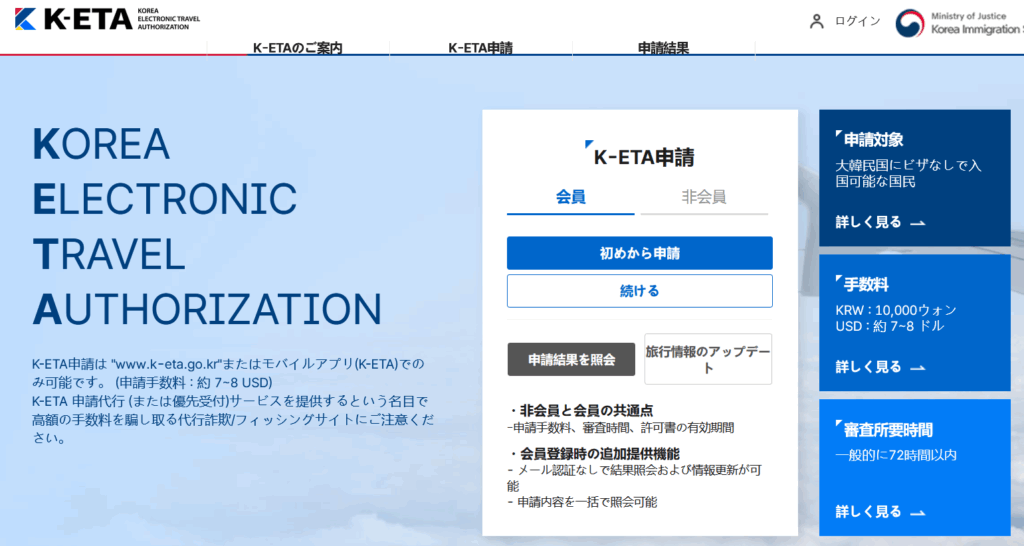
Task: Click the 続ける button
Action: [x=640, y=291]
